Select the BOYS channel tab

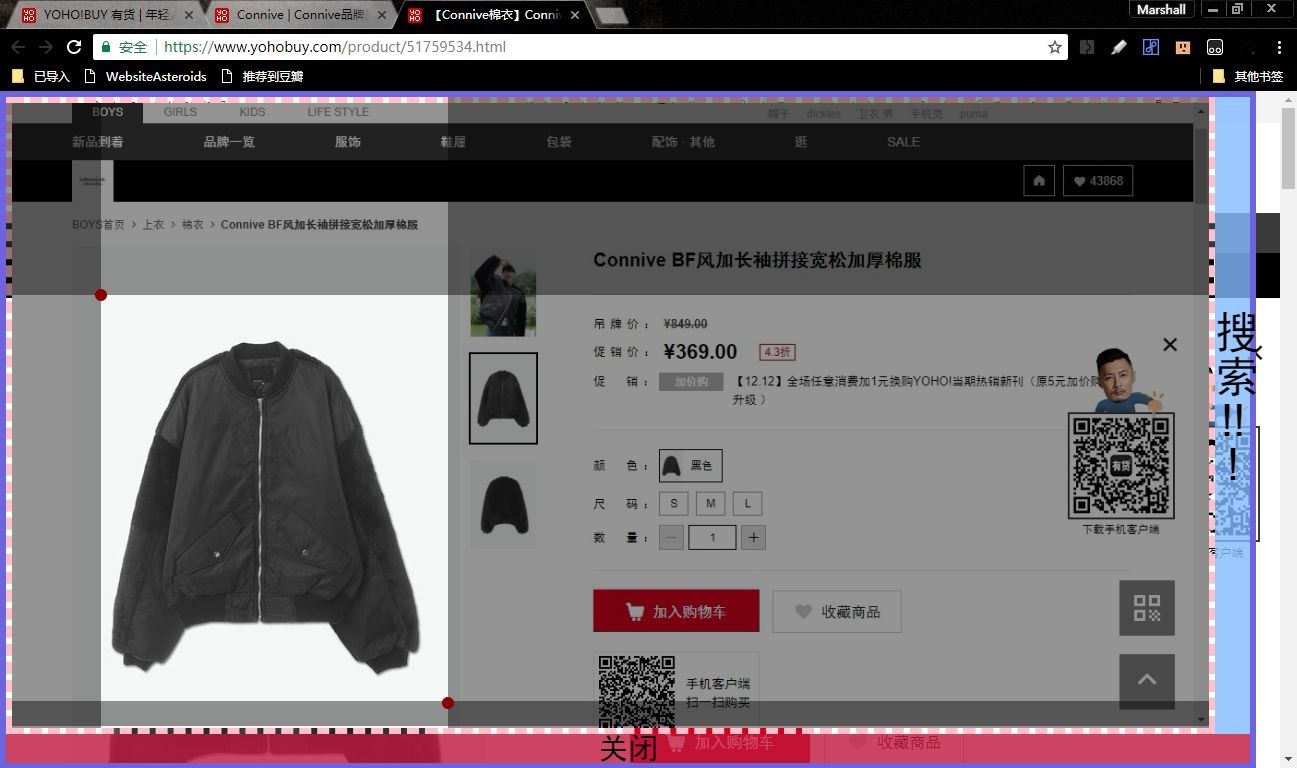click(108, 112)
